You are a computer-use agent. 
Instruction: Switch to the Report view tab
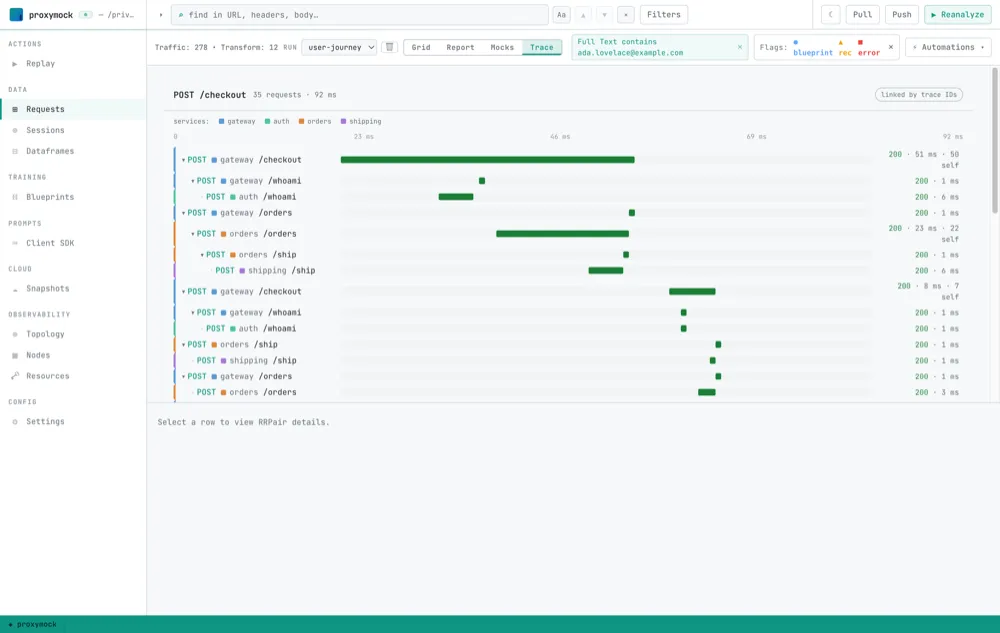tap(460, 47)
